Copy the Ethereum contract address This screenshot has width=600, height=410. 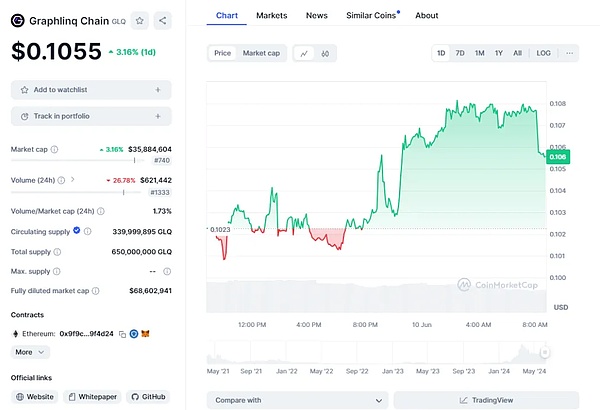[120, 333]
